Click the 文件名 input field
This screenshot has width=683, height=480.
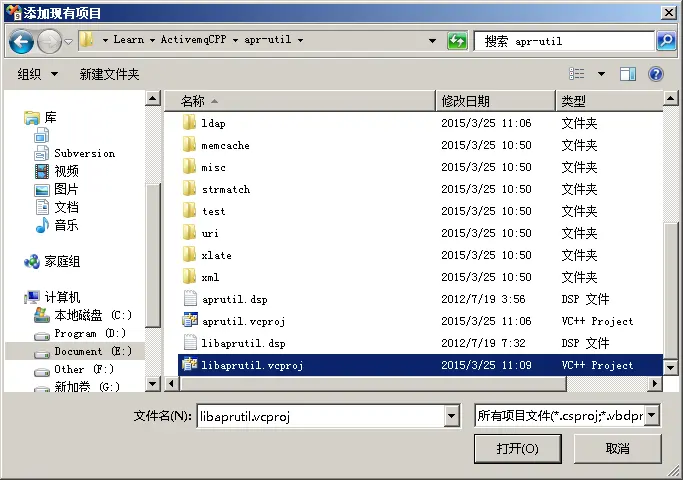point(321,416)
